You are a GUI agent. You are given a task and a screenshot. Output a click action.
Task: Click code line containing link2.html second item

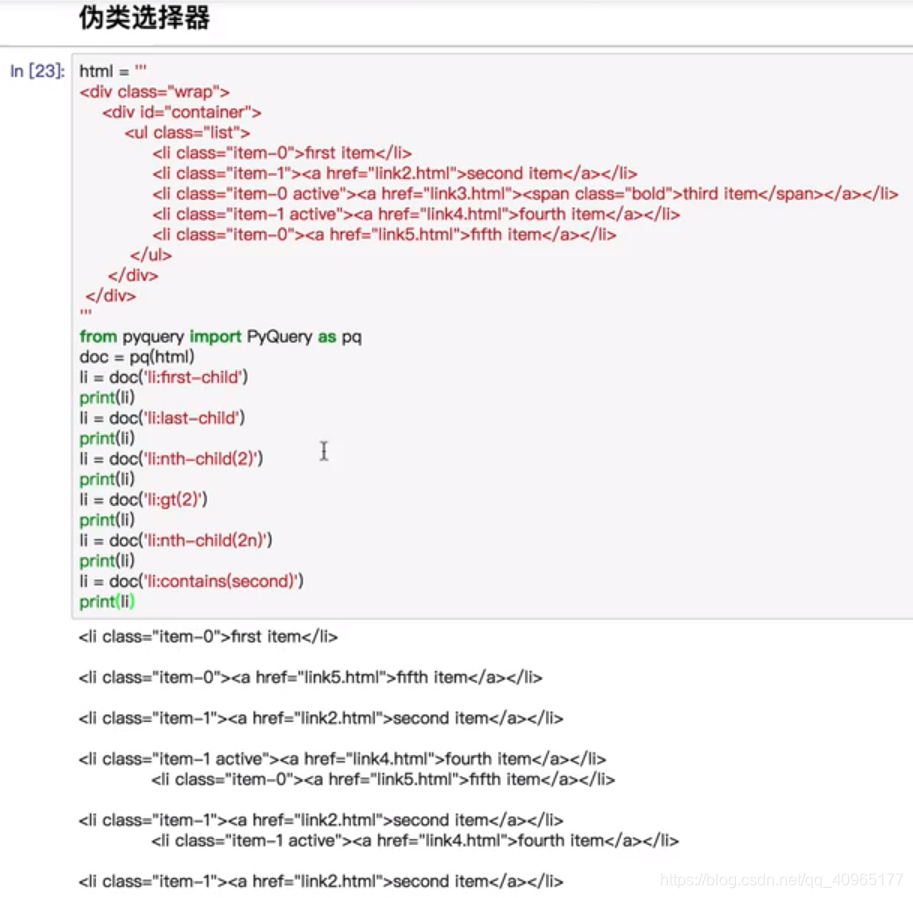[395, 174]
